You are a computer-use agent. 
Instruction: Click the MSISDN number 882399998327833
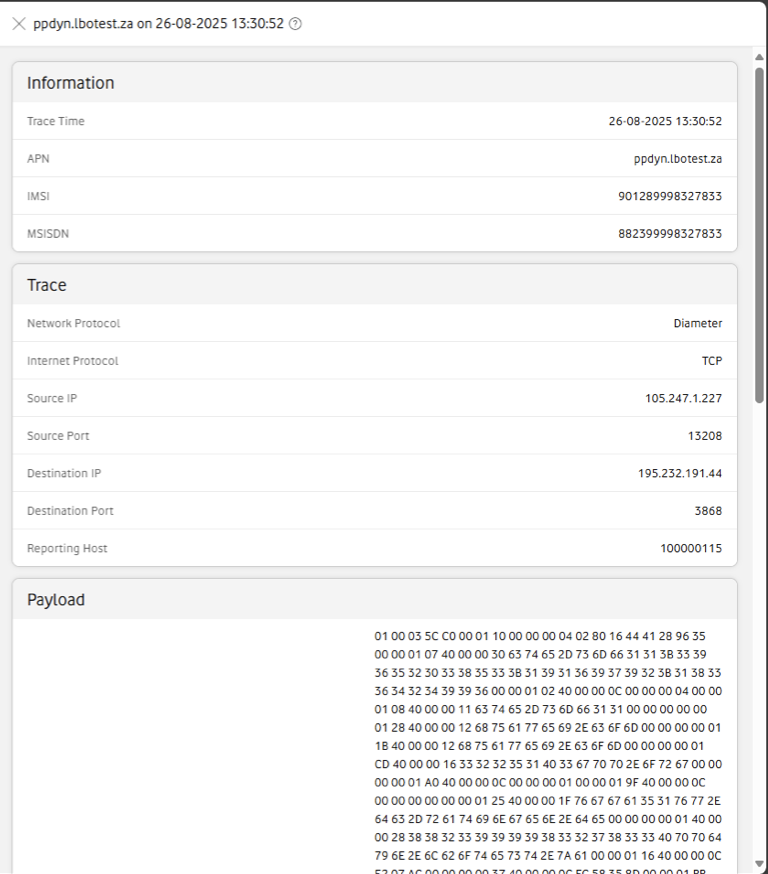(669, 233)
